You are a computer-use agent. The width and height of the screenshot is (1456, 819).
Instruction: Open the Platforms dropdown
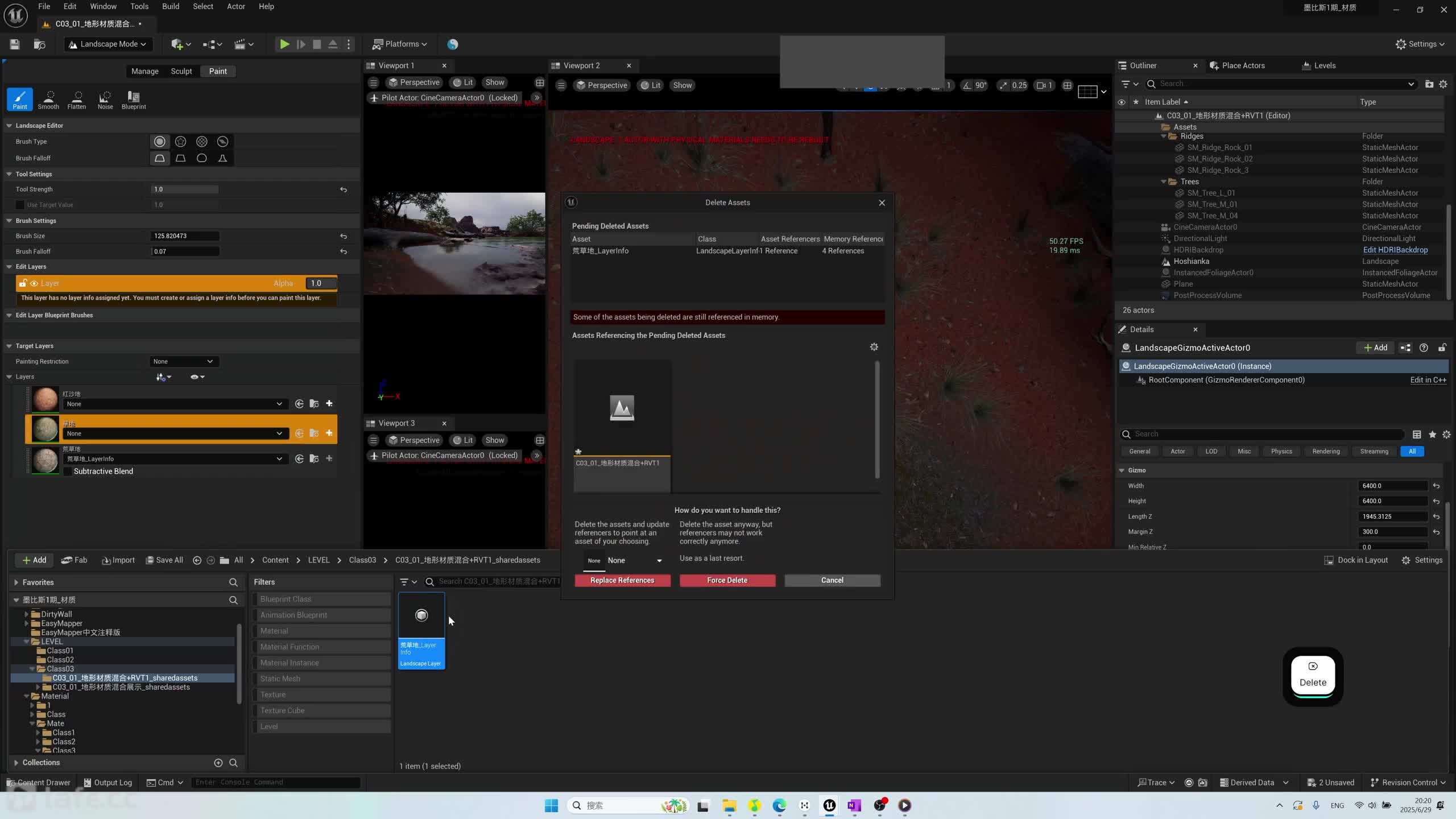click(400, 44)
